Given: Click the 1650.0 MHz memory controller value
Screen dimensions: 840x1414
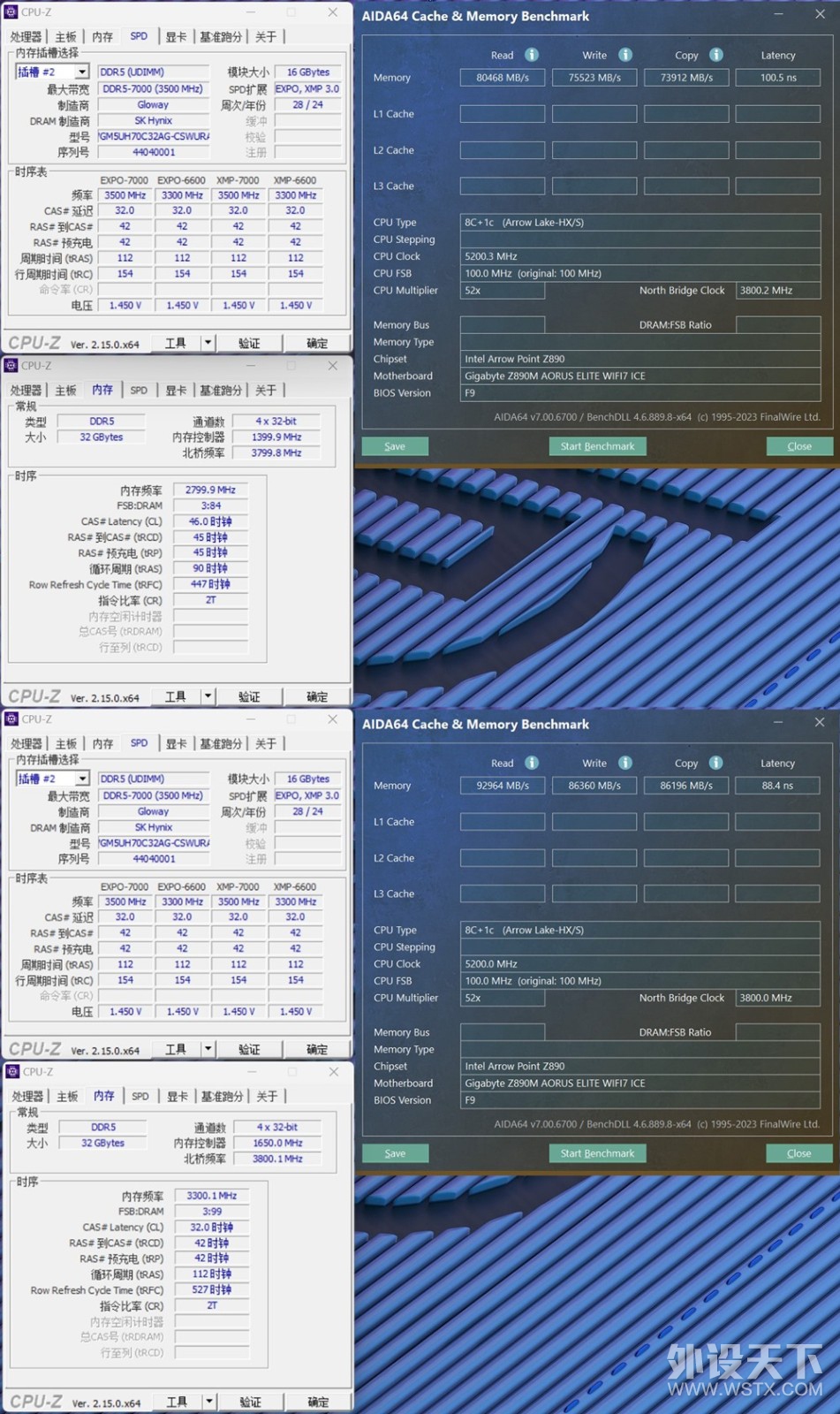Looking at the screenshot, I should [x=277, y=1143].
